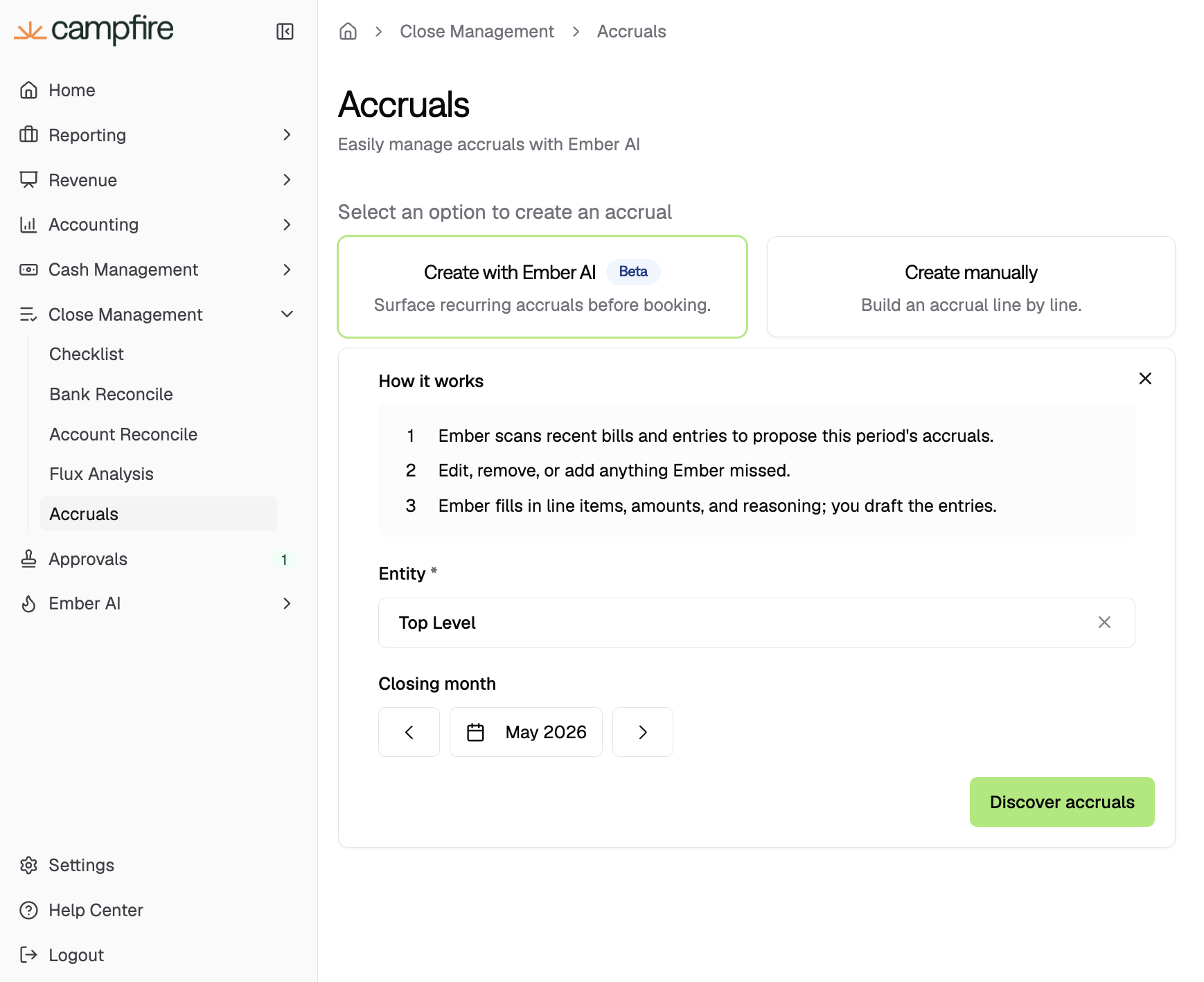Expand the Accounting submenu chevron
This screenshot has width=1204, height=982.
point(287,224)
